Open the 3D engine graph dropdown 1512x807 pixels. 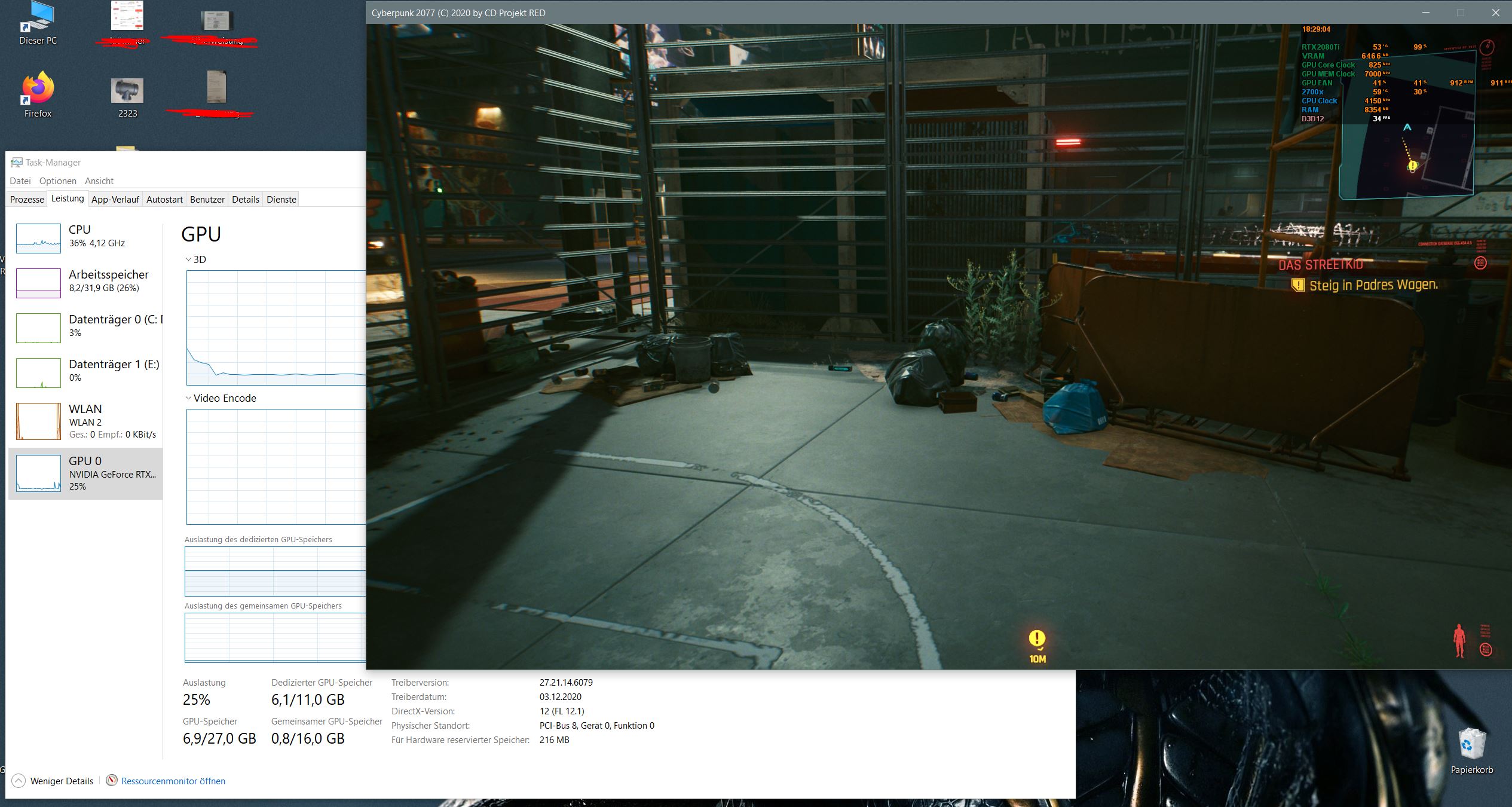point(189,259)
